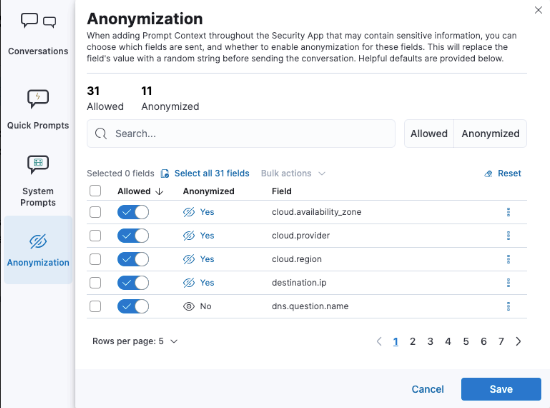Check the destination.ip row checkbox

[x=95, y=283]
